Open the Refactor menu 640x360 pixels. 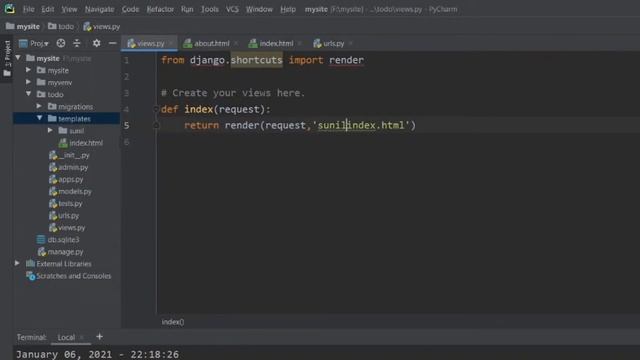pos(160,9)
